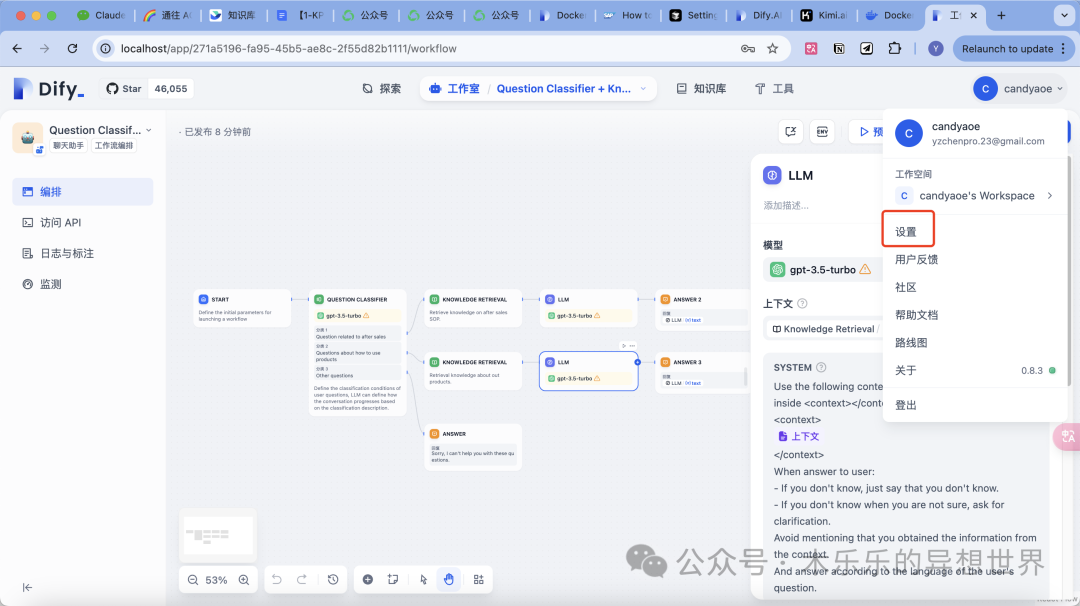
Task: Click 关于 version entry
Action: (975, 370)
